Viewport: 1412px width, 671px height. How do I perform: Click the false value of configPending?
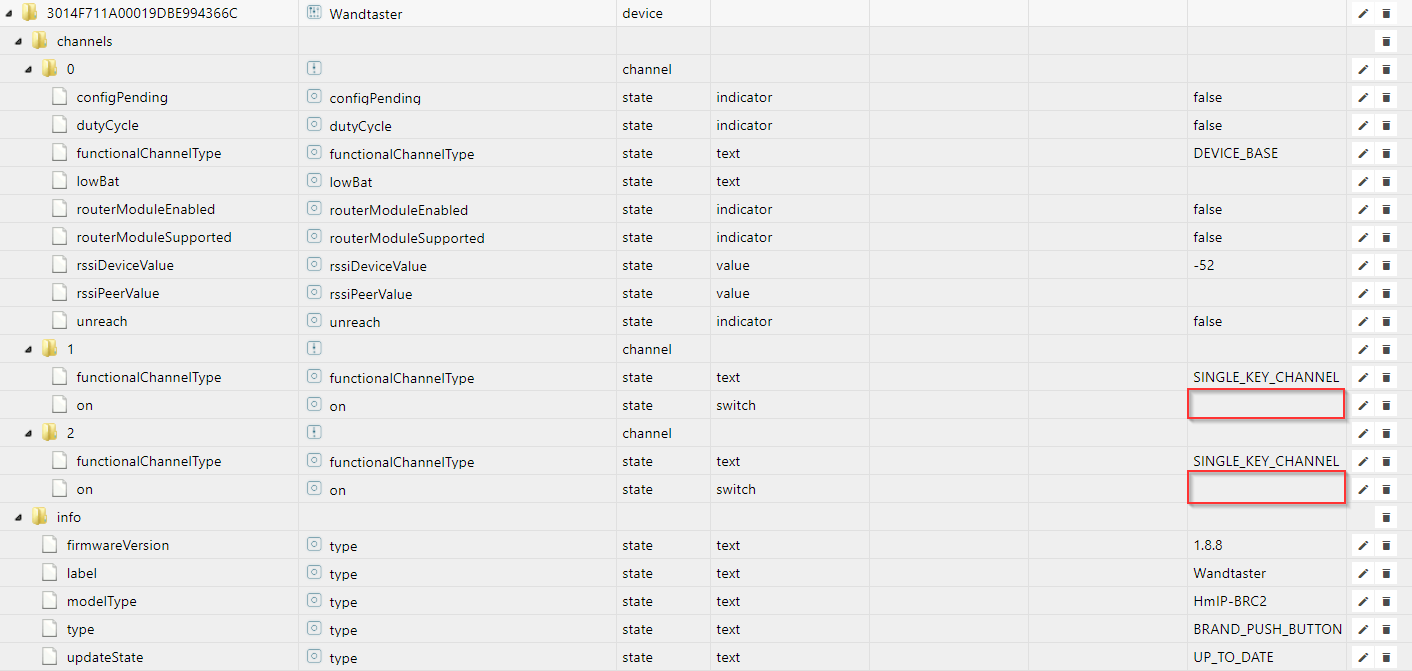1207,98
